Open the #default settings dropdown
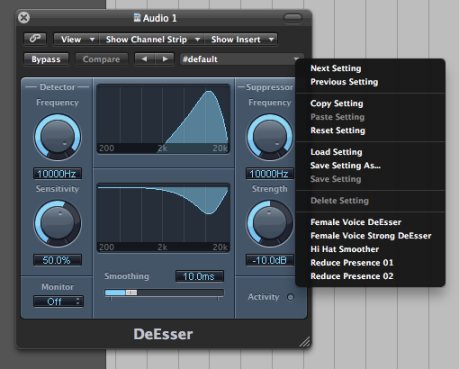 point(242,59)
